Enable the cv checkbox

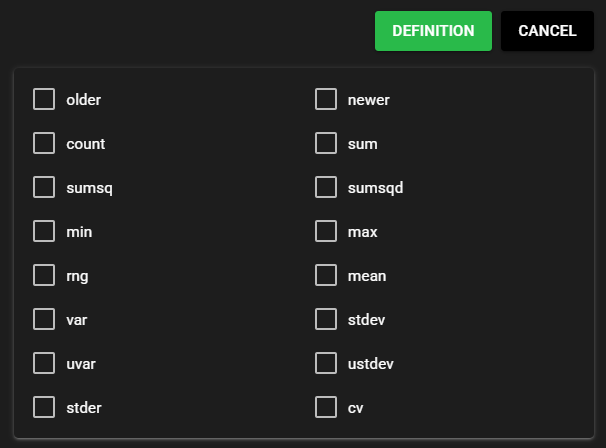point(326,407)
